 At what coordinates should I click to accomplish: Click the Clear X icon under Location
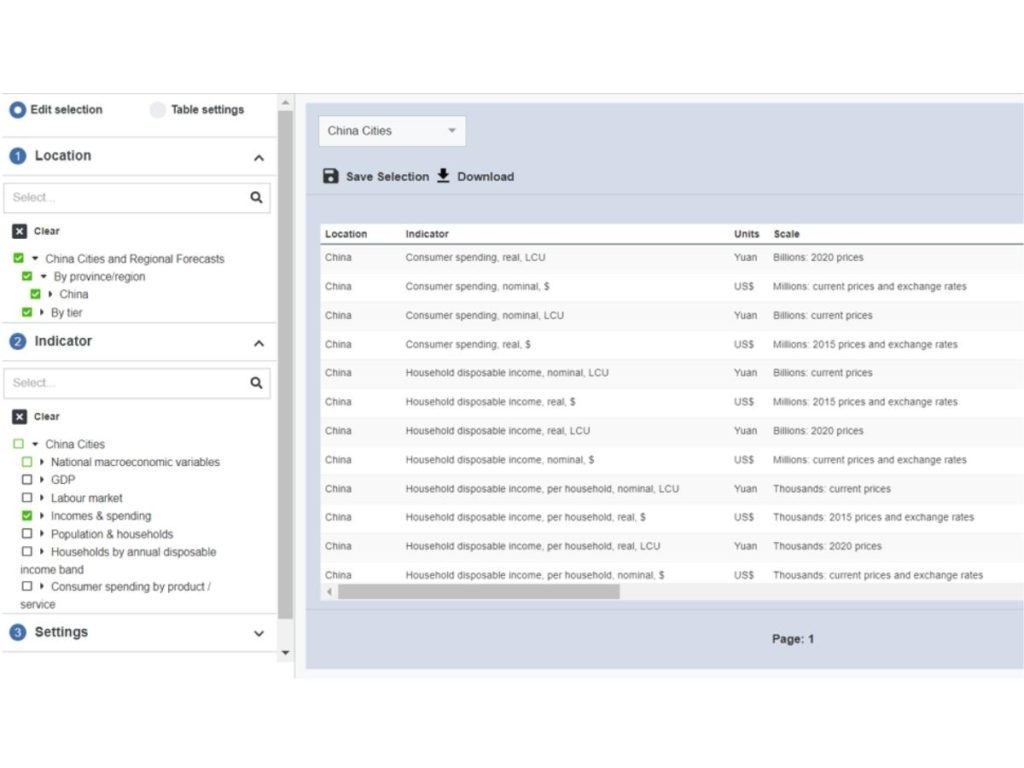coord(19,231)
